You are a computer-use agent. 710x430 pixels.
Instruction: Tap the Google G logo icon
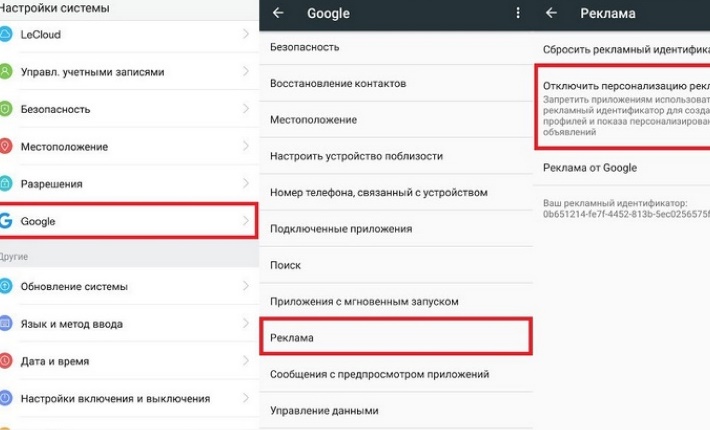(x=5, y=221)
